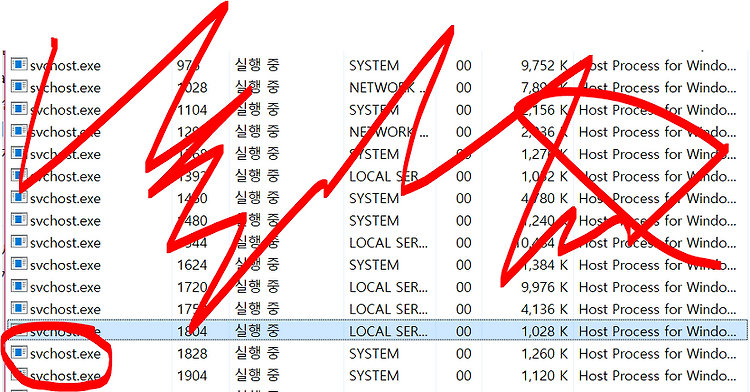This screenshot has height=392, width=750.
Task: Click the memory value 2,156 K
Action: [x=544, y=110]
